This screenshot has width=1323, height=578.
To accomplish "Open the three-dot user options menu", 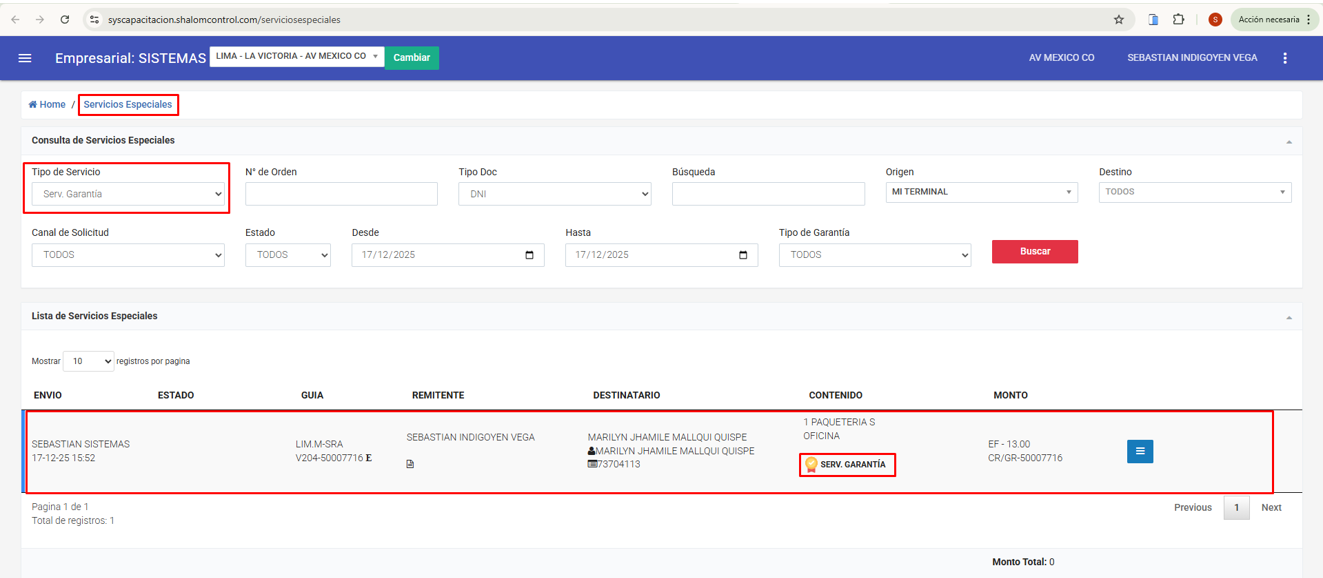I will [x=1285, y=58].
